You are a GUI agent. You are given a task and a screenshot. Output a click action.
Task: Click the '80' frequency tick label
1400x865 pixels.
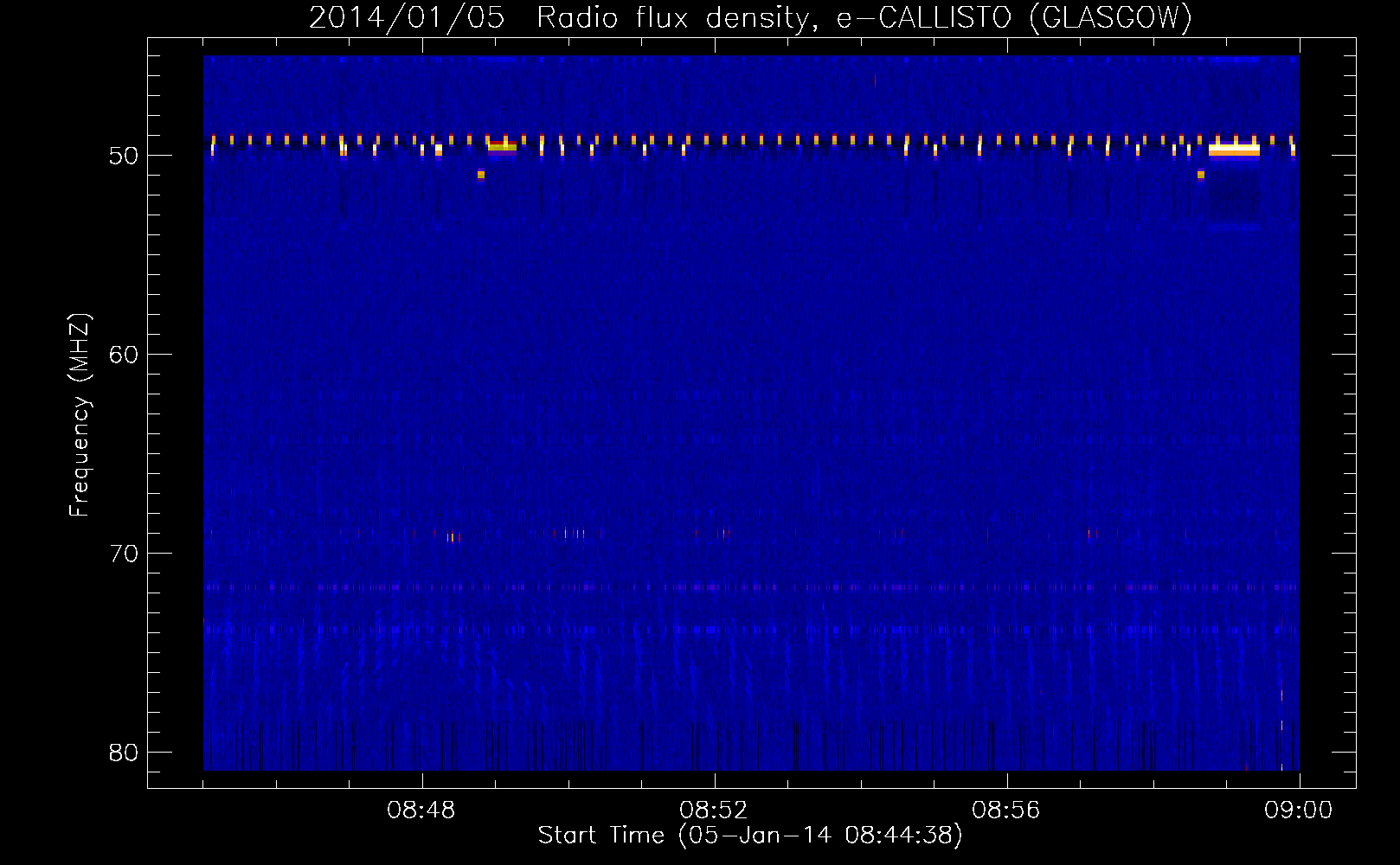[x=125, y=753]
